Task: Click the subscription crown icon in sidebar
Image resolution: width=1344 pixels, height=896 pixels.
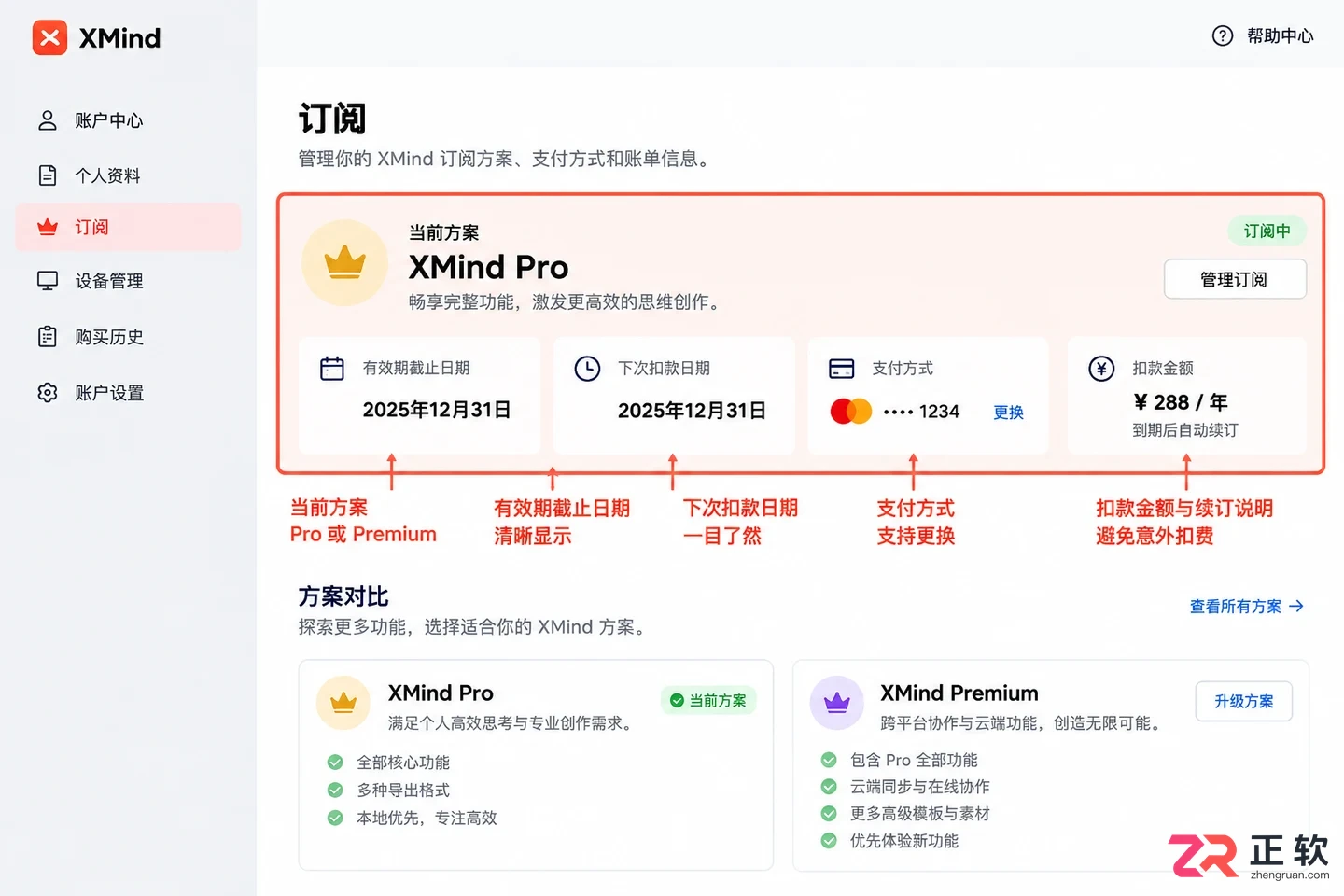Action: (x=48, y=227)
